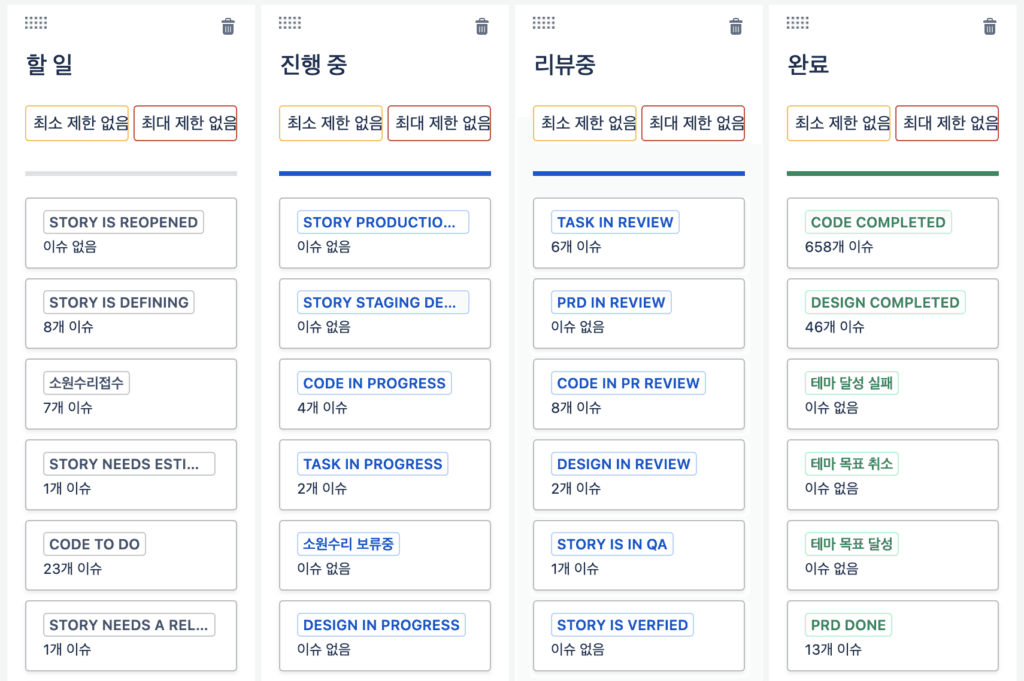1024x681 pixels.
Task: Delete the 할 일 column with trash icon
Action: (228, 27)
